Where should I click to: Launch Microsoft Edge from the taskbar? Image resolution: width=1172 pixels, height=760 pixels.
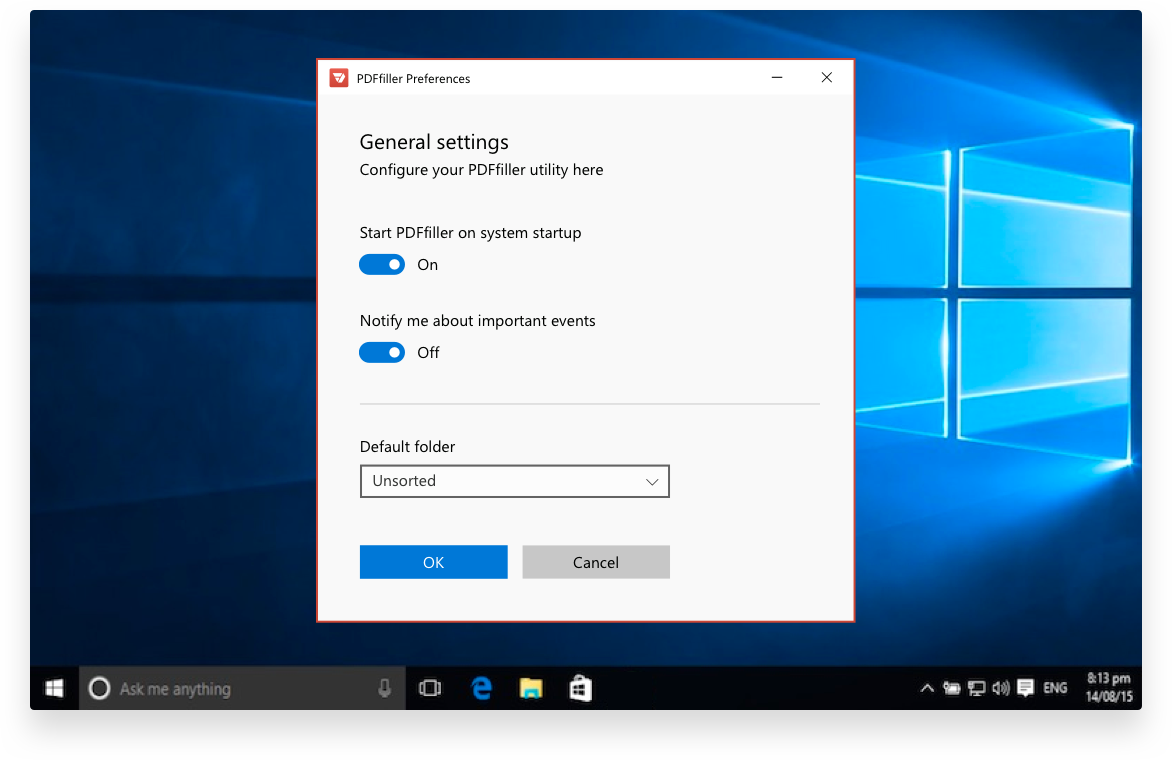pyautogui.click(x=482, y=688)
